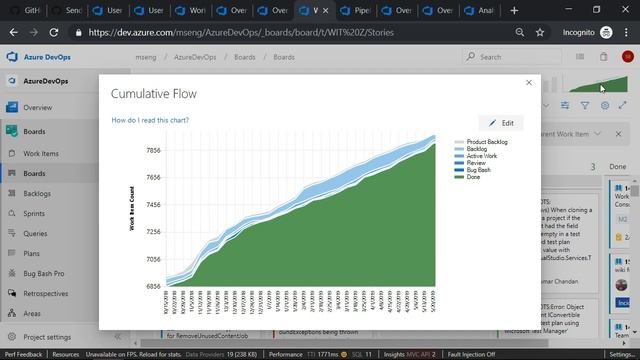Screen dimensions: 640x360
Task: Collapse the sidebar with double-chevron icon
Action: 118,337
